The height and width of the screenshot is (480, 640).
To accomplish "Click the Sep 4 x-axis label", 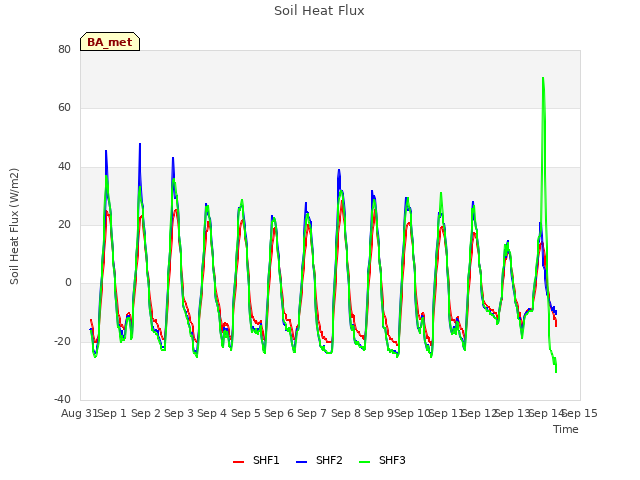I will 212,413.
